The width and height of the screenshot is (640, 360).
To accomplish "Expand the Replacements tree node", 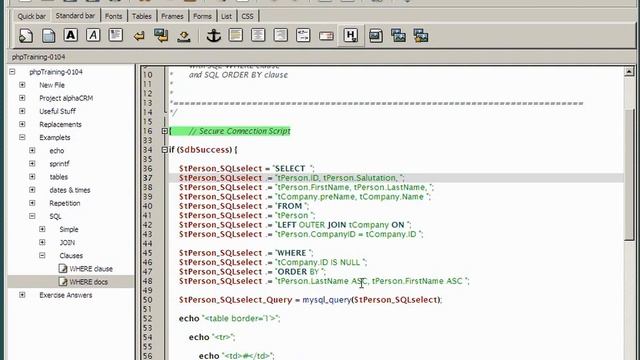I will pos(22,124).
